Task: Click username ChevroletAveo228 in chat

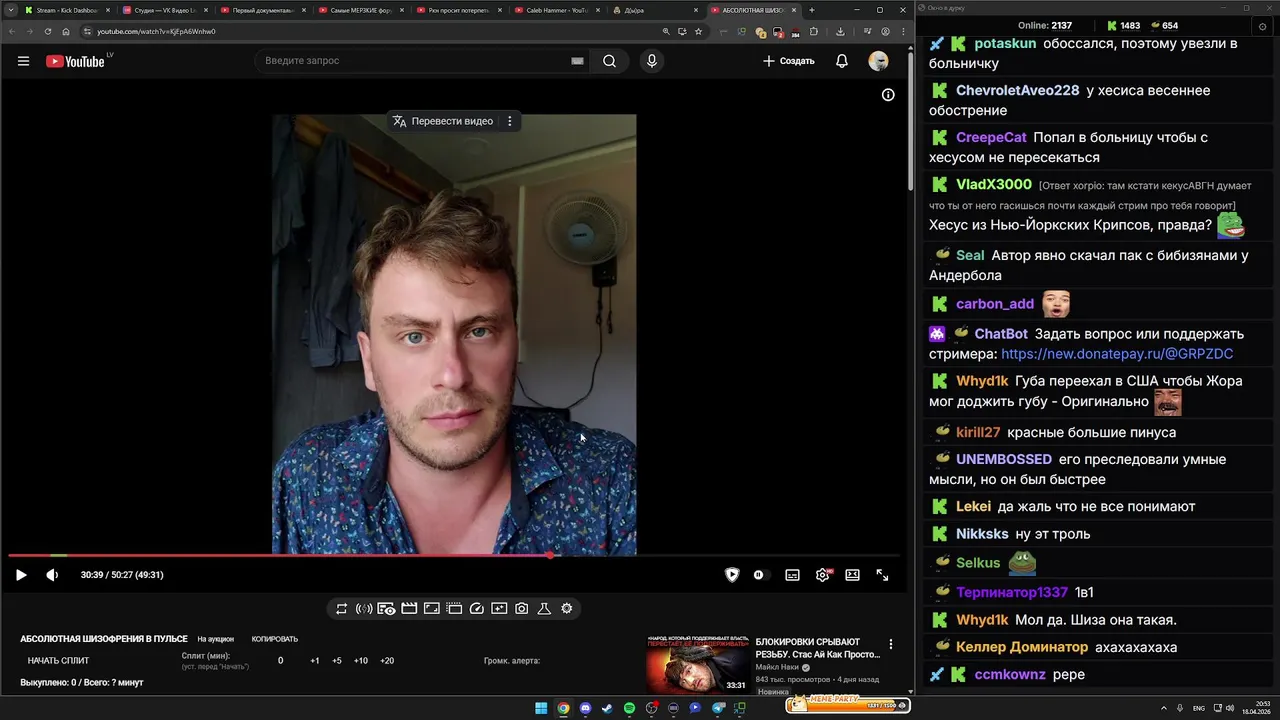Action: (1017, 90)
